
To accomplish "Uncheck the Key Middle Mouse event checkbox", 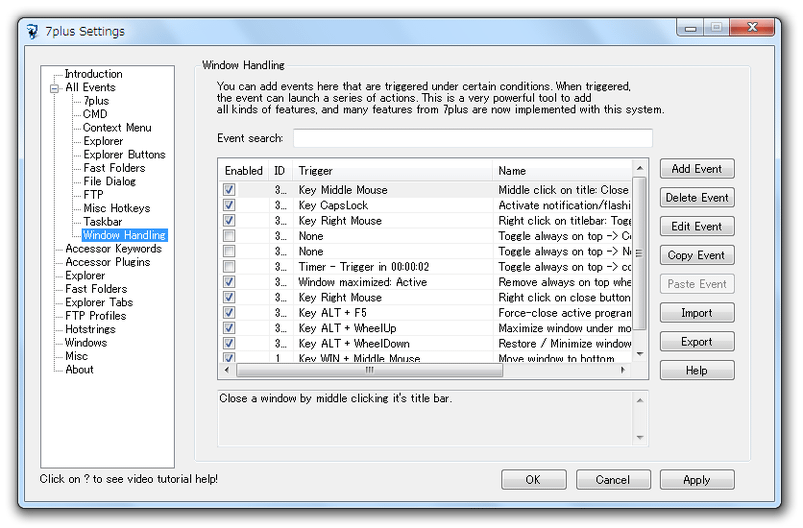I will pos(229,190).
